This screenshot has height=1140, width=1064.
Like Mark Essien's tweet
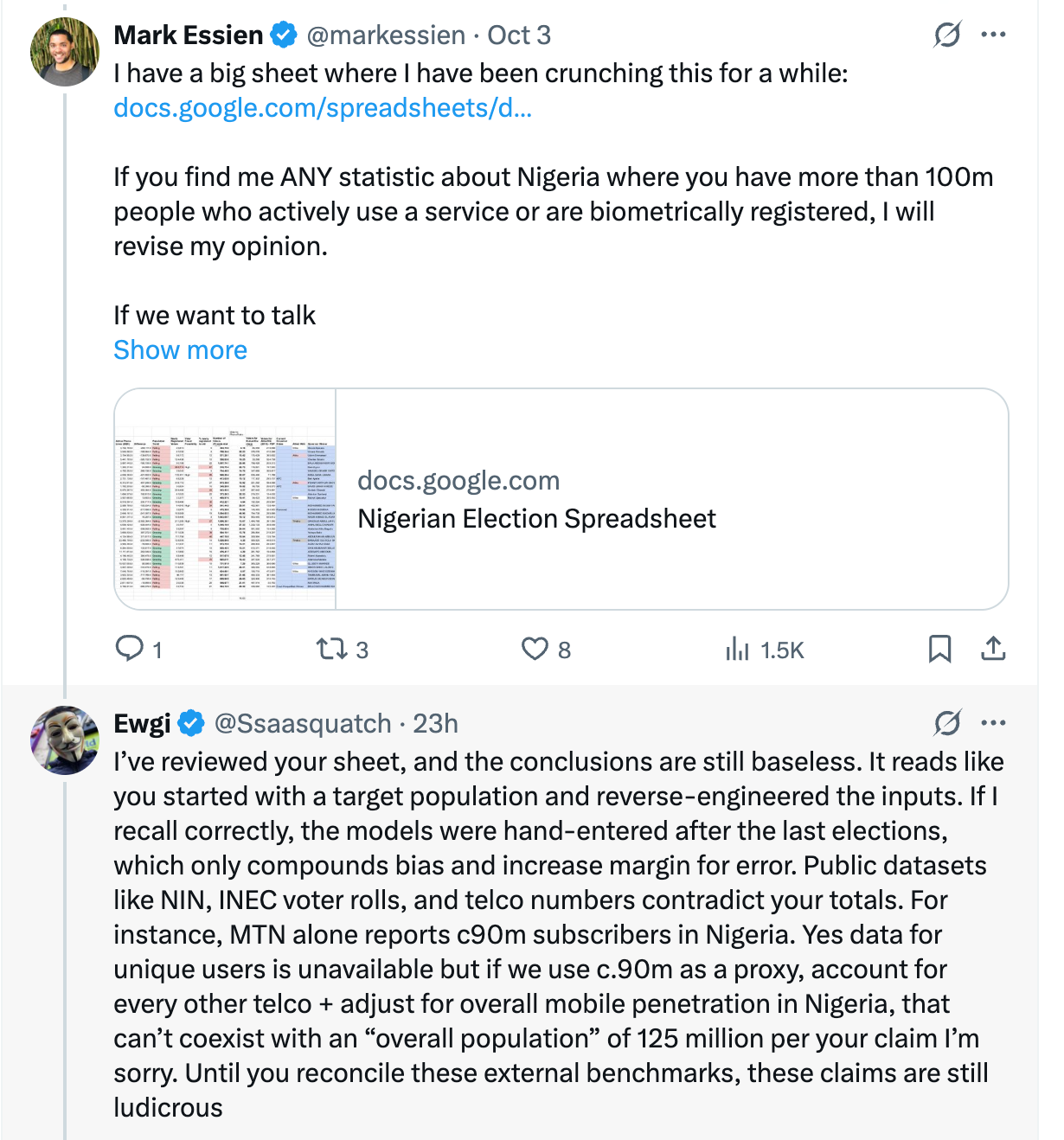535,649
